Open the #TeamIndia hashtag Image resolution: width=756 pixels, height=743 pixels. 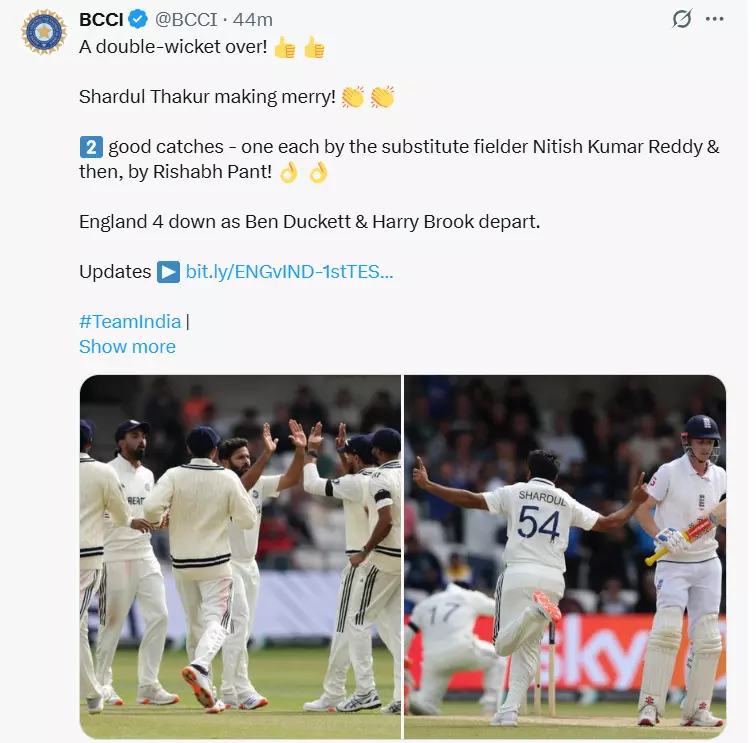130,321
